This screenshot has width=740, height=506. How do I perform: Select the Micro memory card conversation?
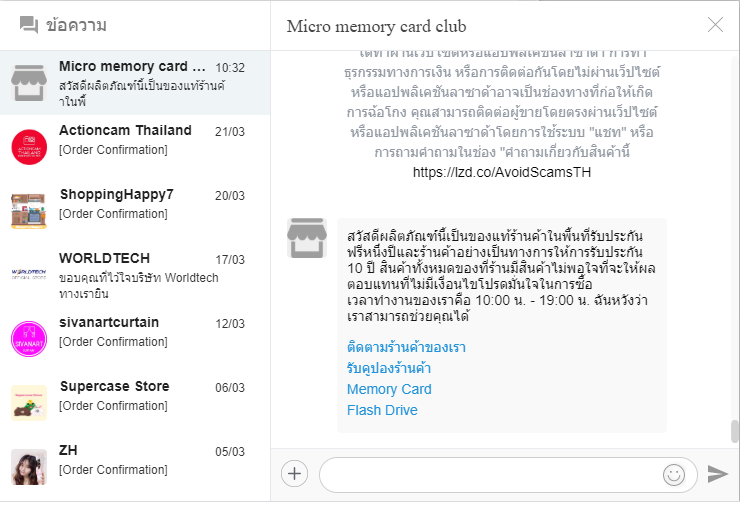tap(135, 83)
